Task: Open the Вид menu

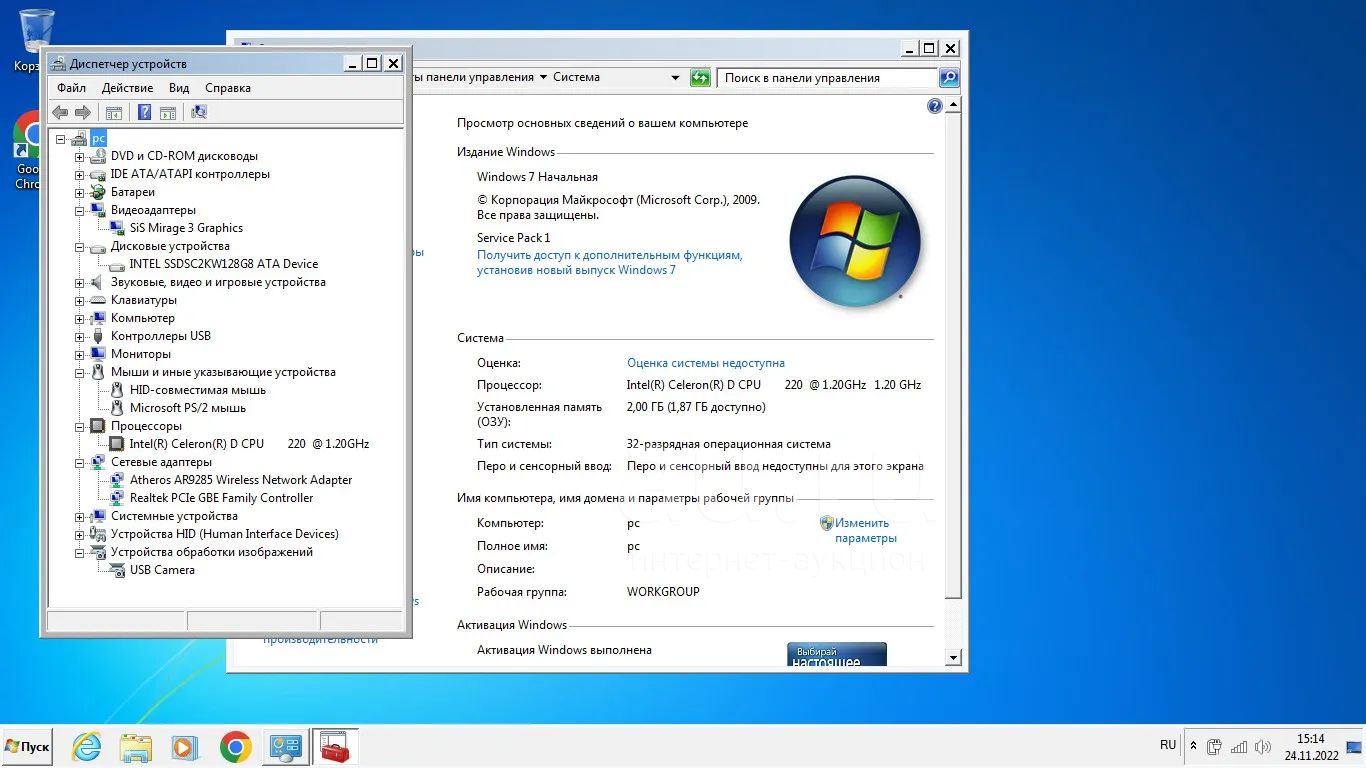Action: [179, 88]
